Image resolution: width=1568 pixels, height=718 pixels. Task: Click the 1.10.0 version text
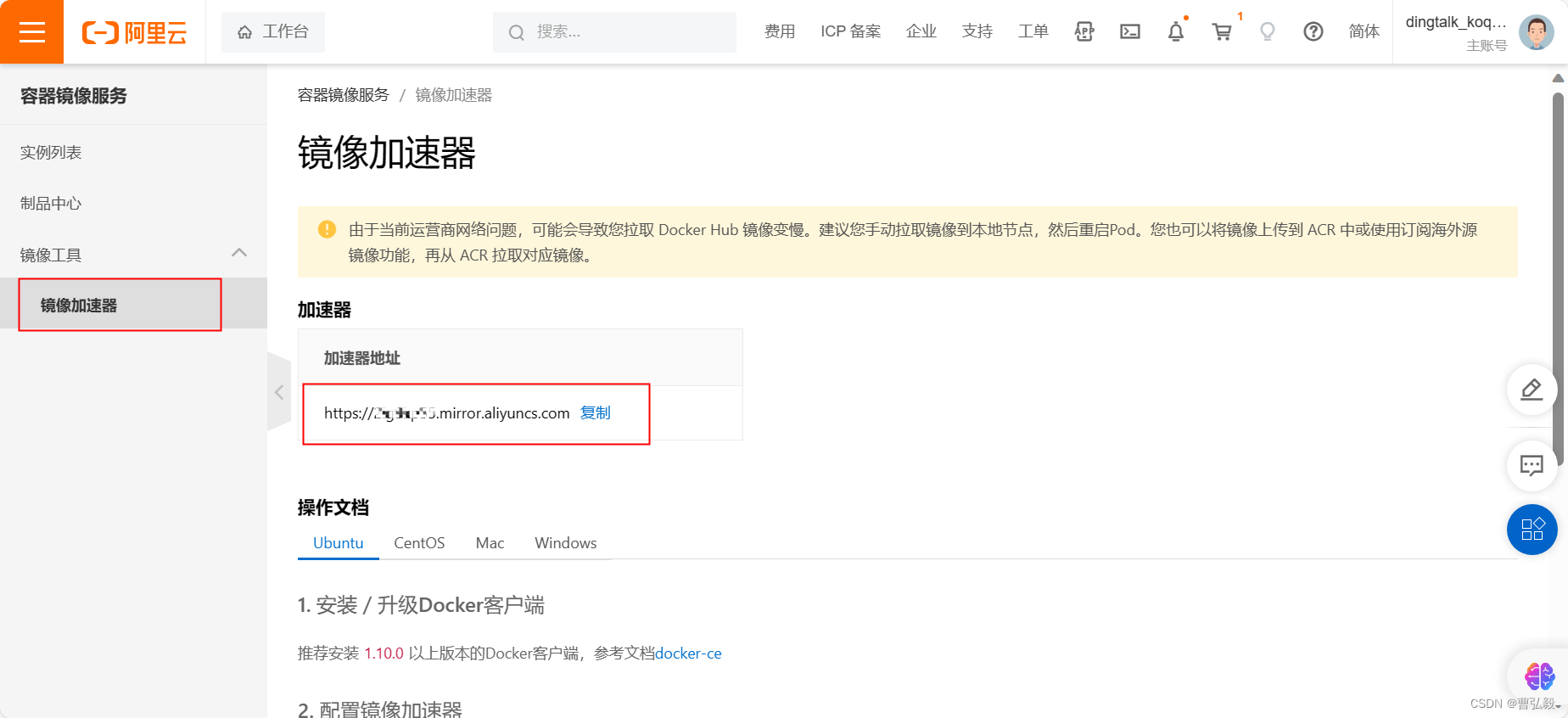[384, 653]
